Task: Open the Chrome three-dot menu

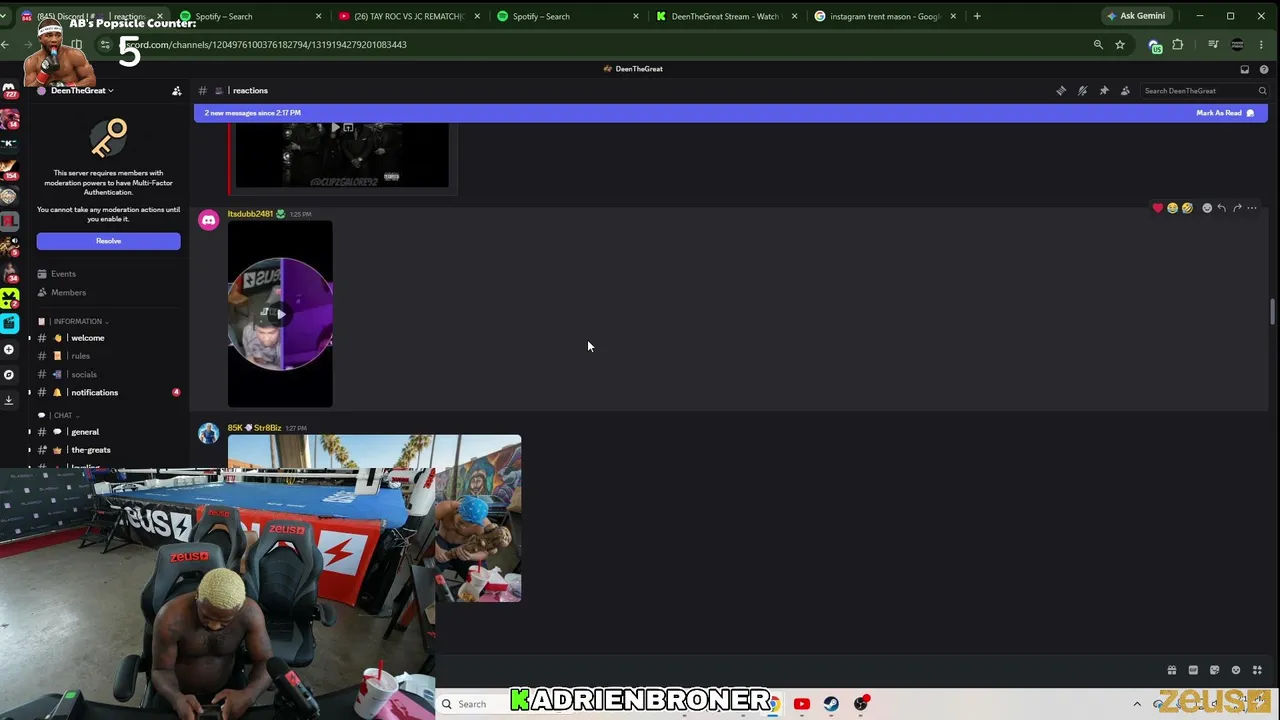Action: [x=1262, y=44]
